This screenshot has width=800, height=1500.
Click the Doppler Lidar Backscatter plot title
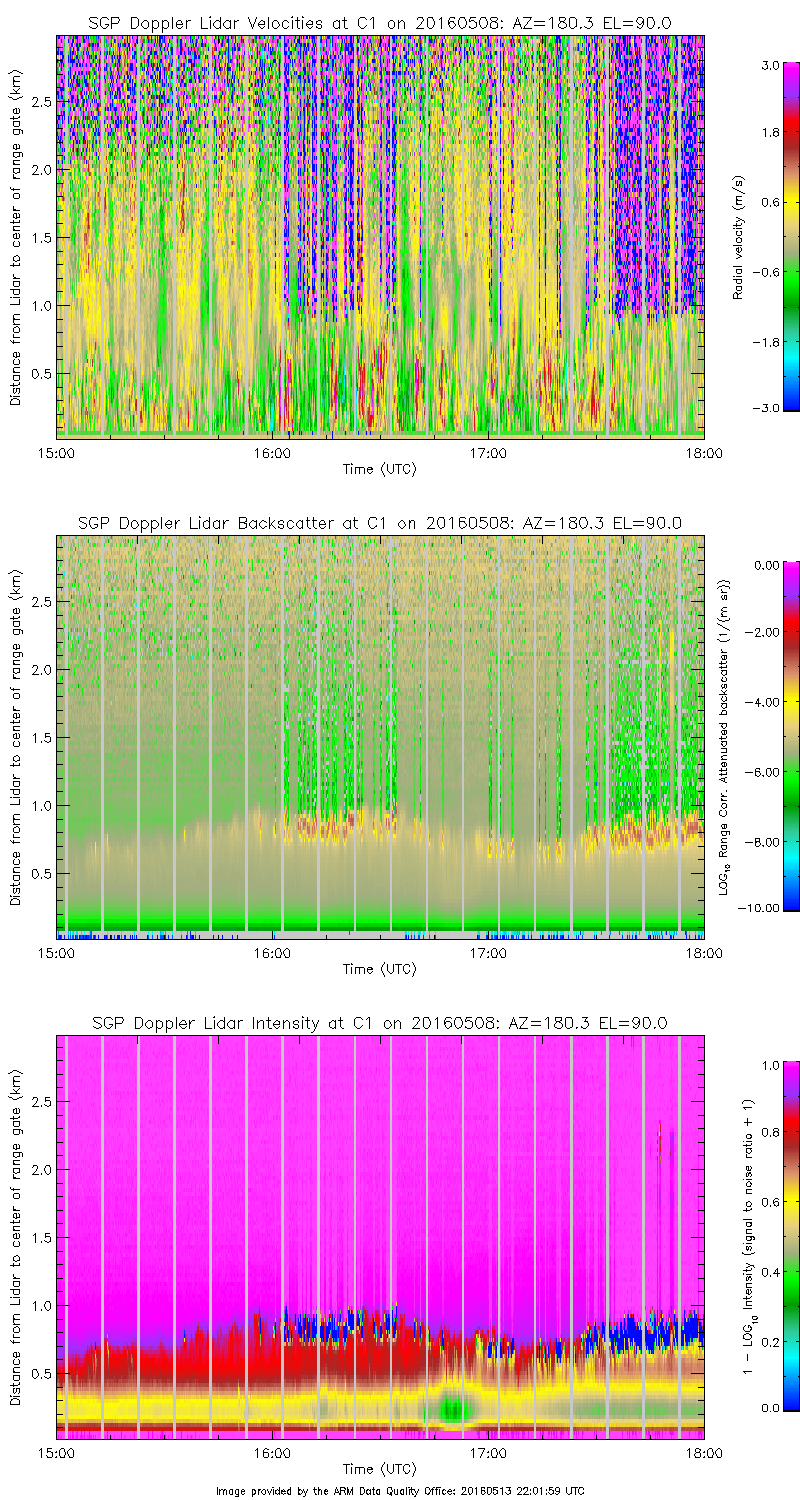click(x=379, y=523)
